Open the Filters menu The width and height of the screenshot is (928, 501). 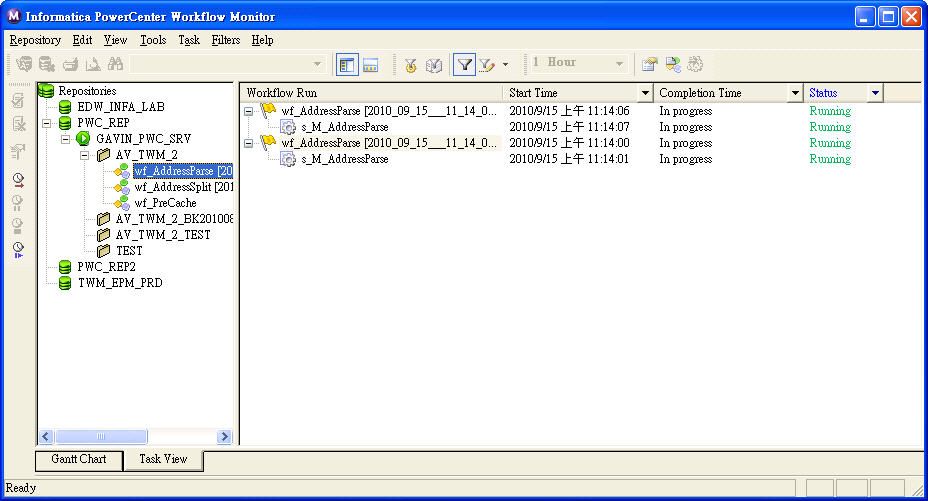tap(225, 40)
